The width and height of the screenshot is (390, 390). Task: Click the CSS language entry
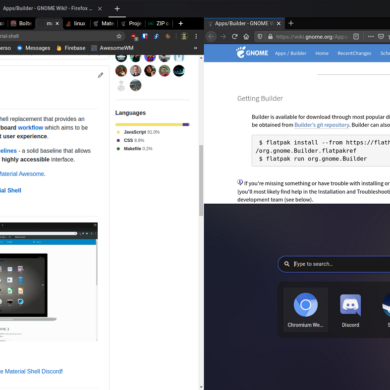(x=130, y=140)
